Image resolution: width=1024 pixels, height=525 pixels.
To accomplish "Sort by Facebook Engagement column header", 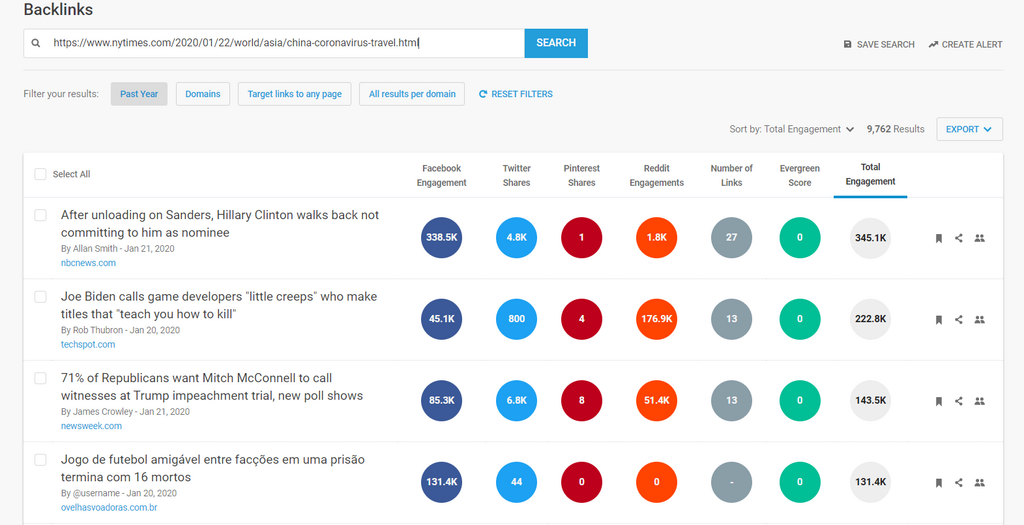I will pyautogui.click(x=441, y=175).
